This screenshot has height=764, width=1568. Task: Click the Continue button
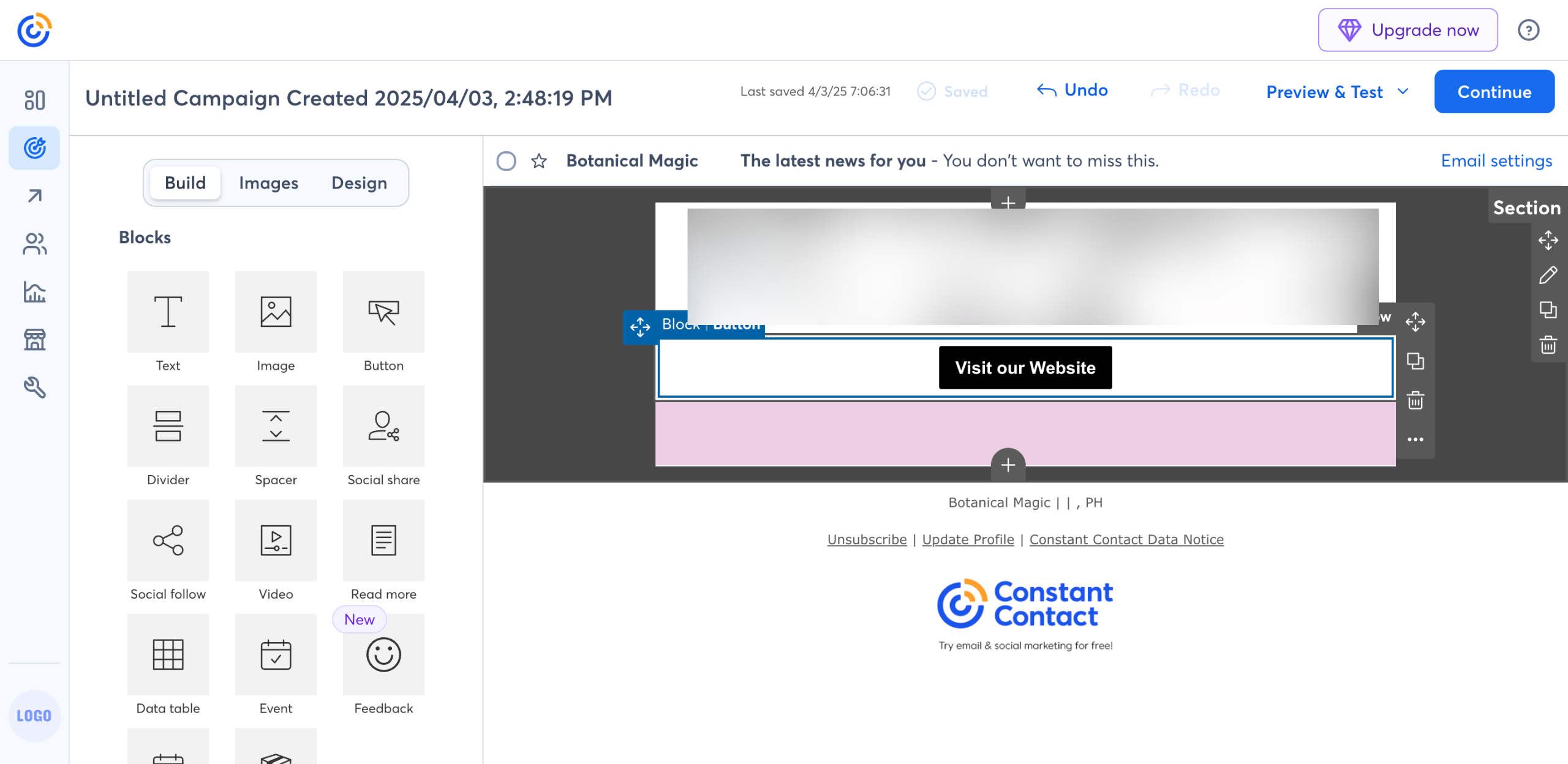pos(1494,92)
